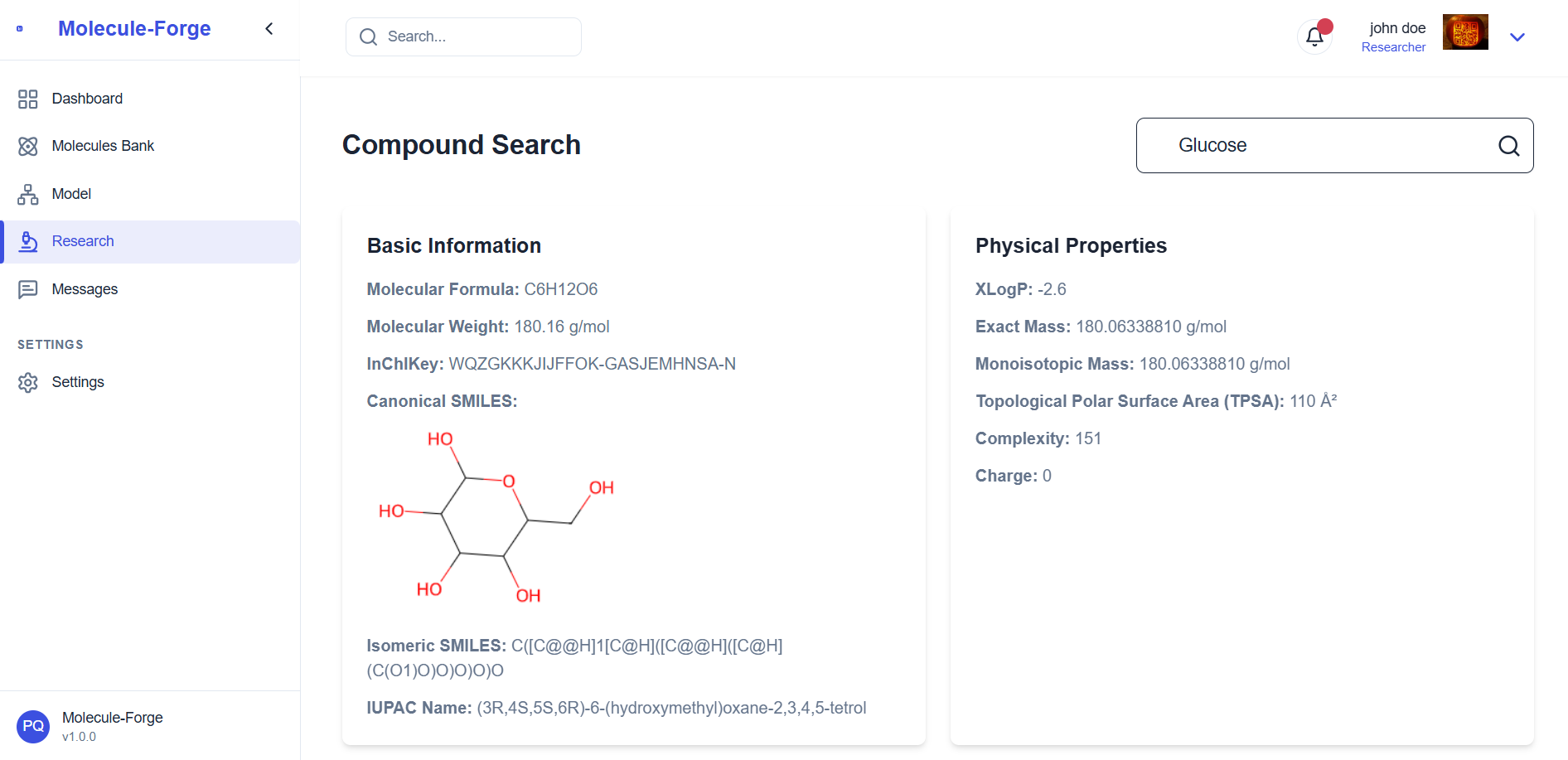Screen dimensions: 1568x760
Task: Go to the Messages menu item
Action: 85,289
